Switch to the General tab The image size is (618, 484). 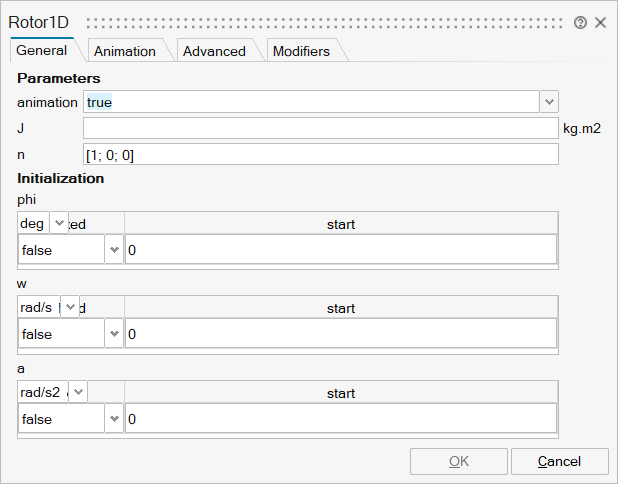[x=42, y=51]
